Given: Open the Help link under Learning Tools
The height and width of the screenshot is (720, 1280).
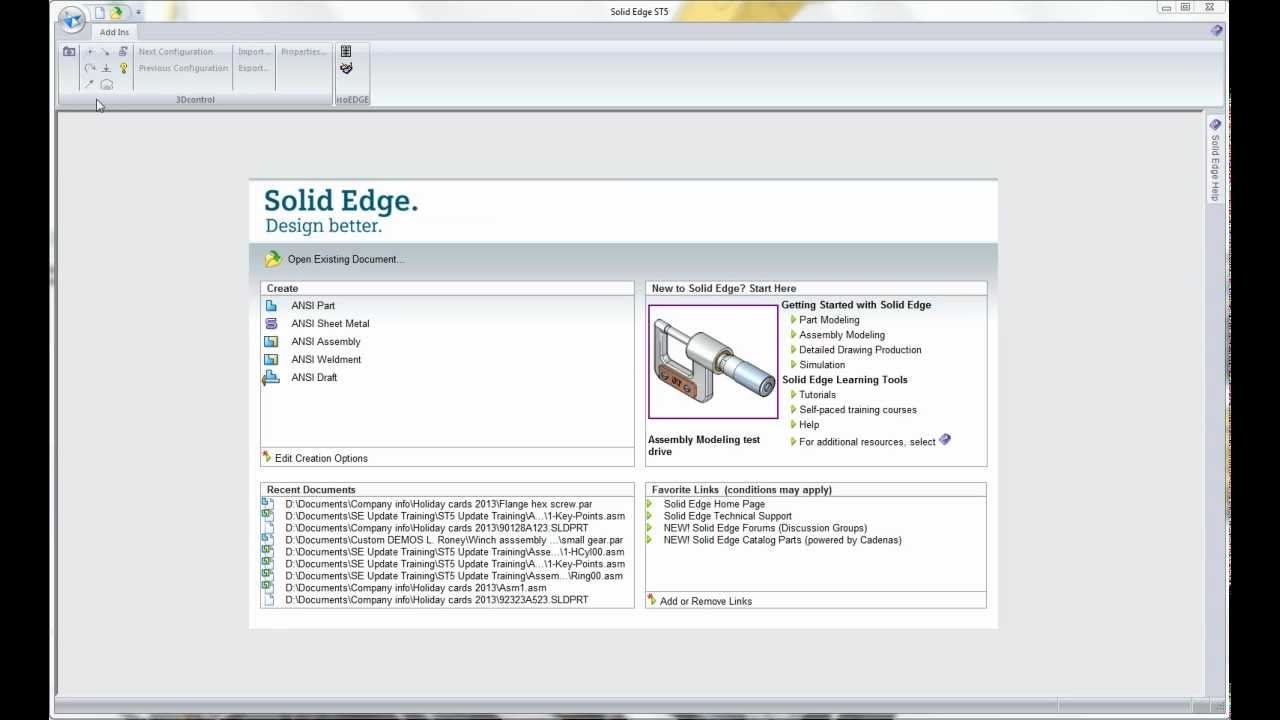Looking at the screenshot, I should click(809, 425).
